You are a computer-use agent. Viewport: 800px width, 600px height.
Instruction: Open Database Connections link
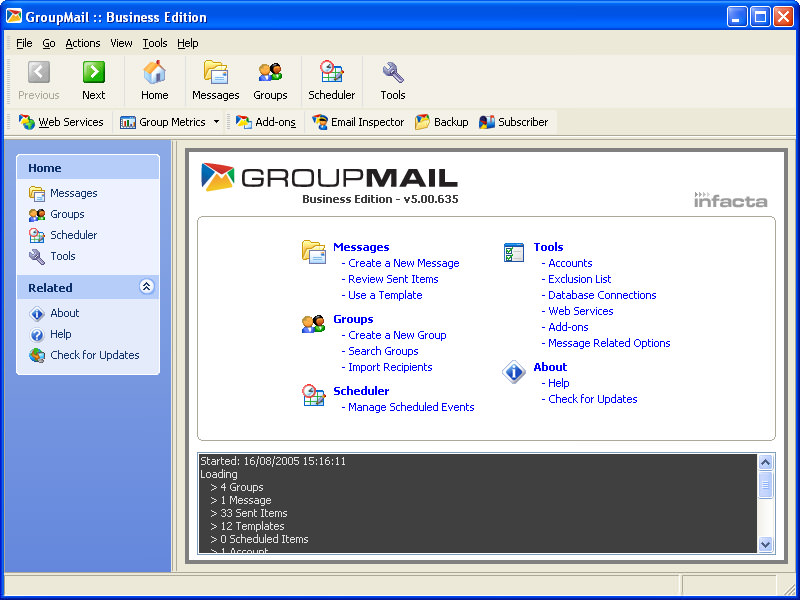click(602, 295)
